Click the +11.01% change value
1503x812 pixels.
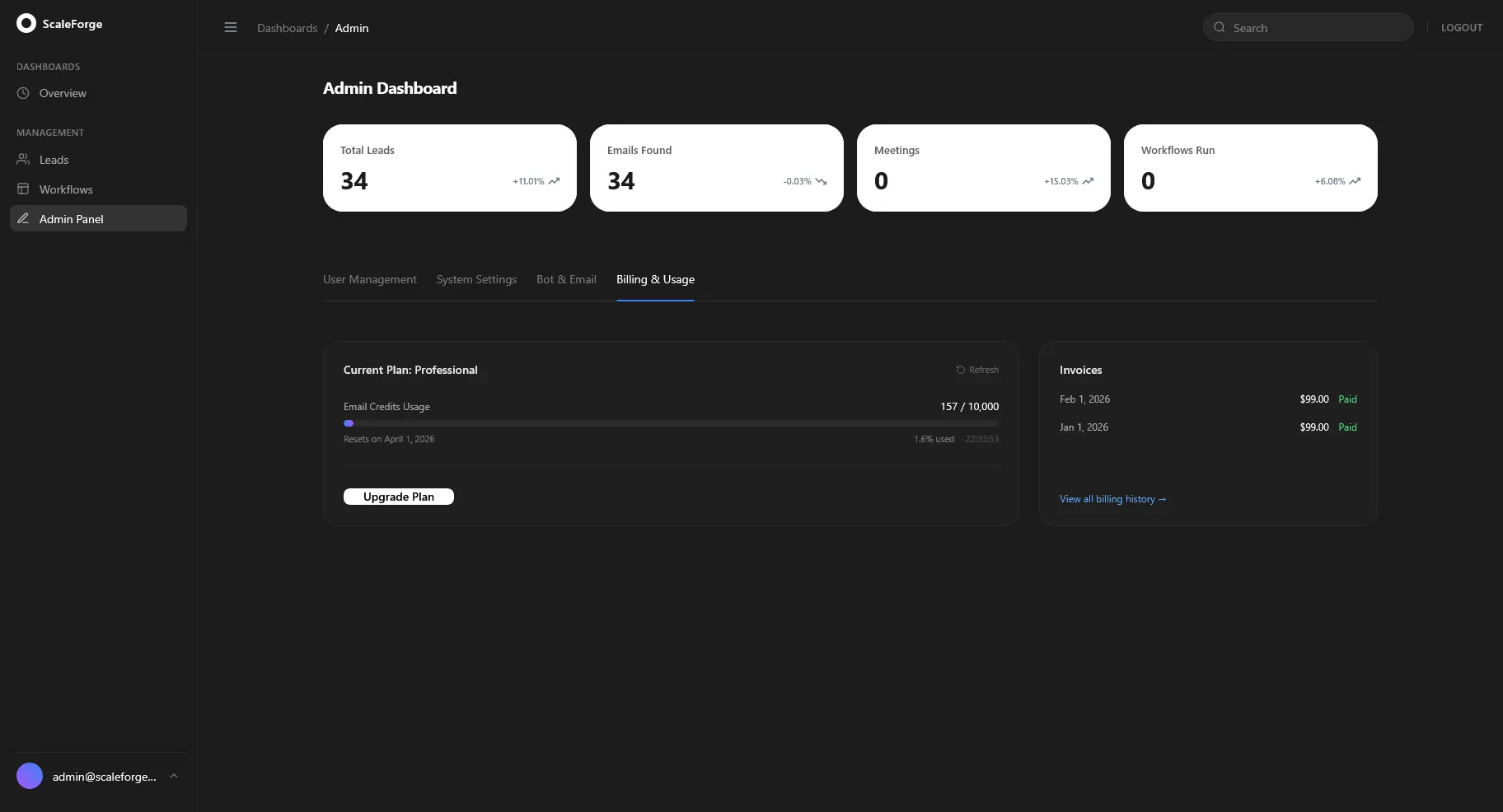pos(528,181)
